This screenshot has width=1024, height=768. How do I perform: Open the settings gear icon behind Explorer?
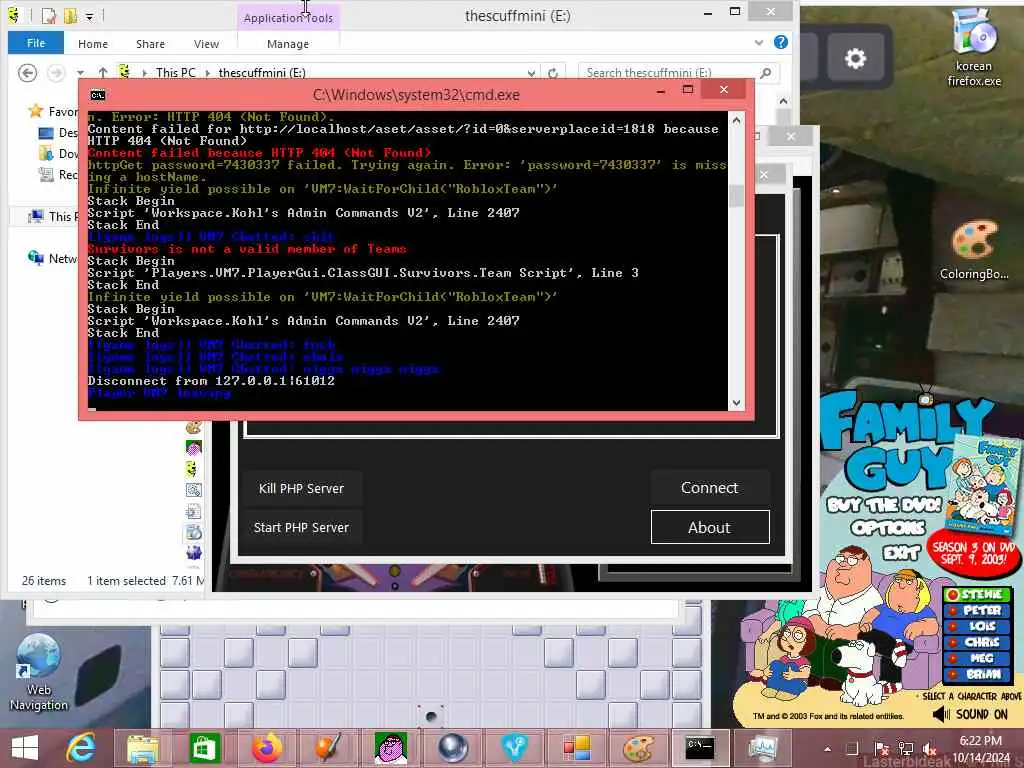pos(856,59)
